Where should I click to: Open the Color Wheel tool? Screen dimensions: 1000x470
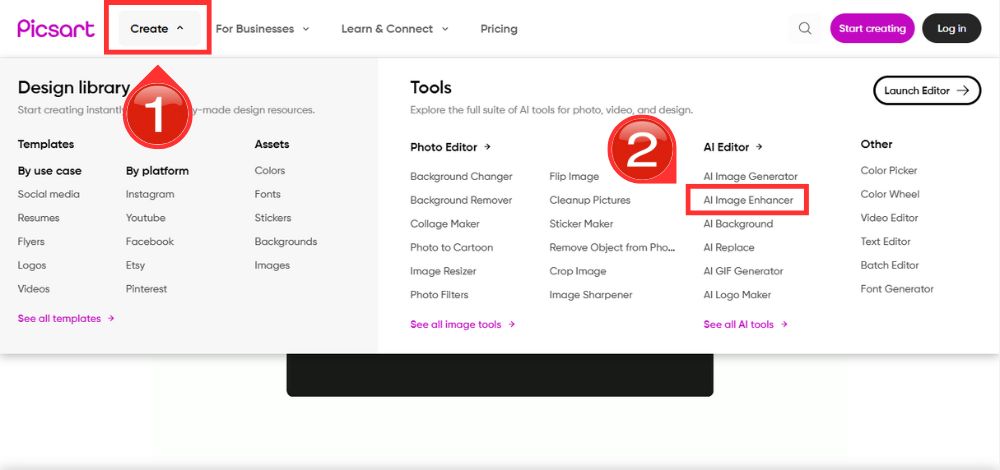click(890, 194)
